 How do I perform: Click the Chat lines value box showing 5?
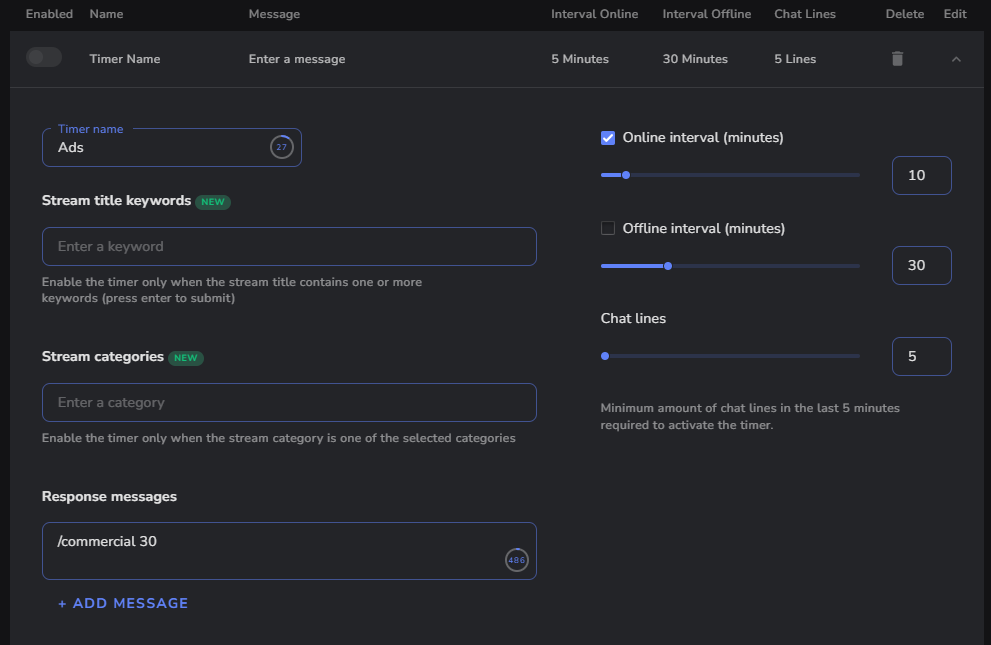(921, 356)
